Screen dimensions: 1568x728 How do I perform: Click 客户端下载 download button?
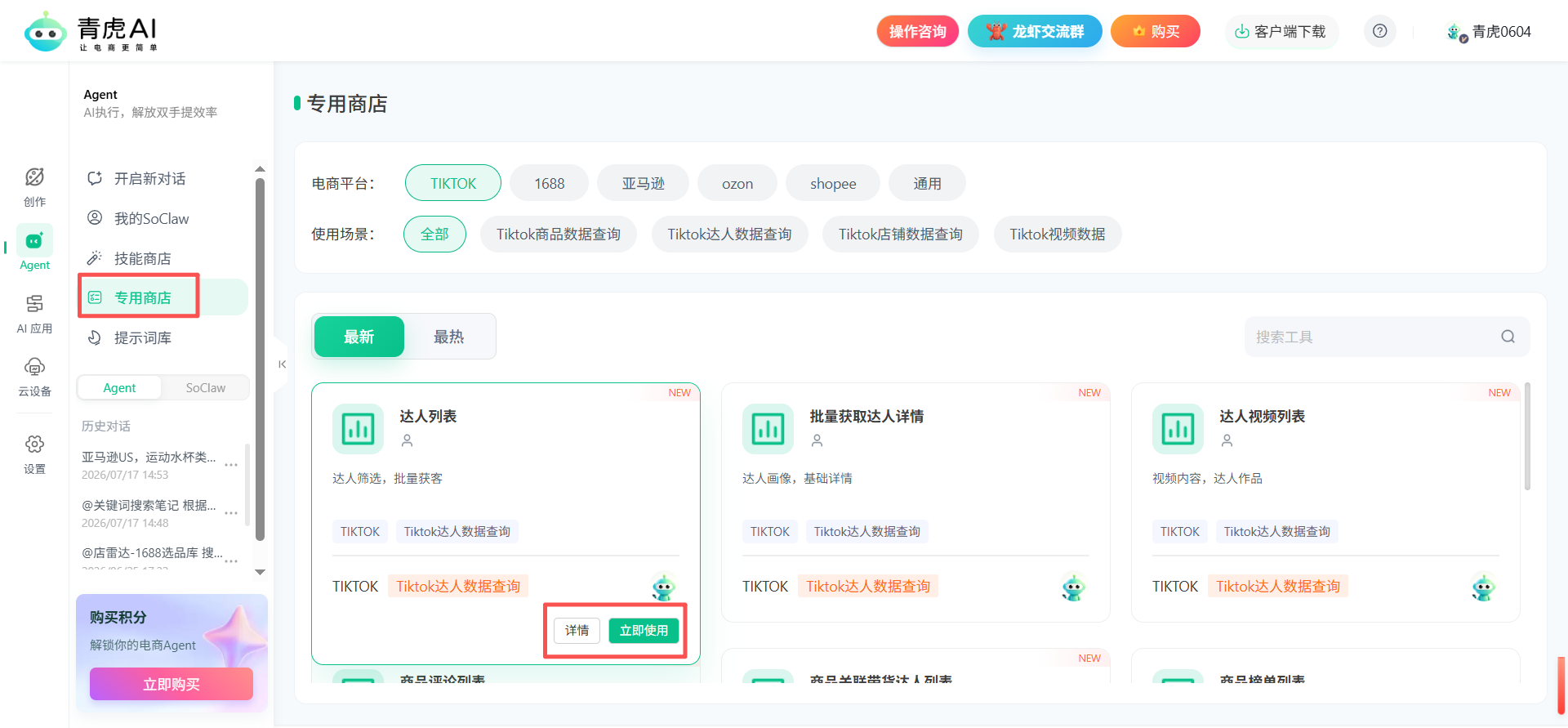tap(1281, 31)
